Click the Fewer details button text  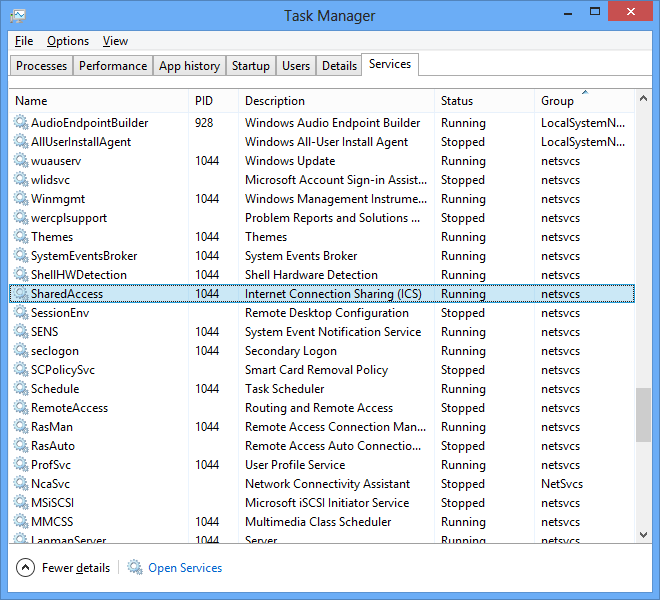(76, 568)
